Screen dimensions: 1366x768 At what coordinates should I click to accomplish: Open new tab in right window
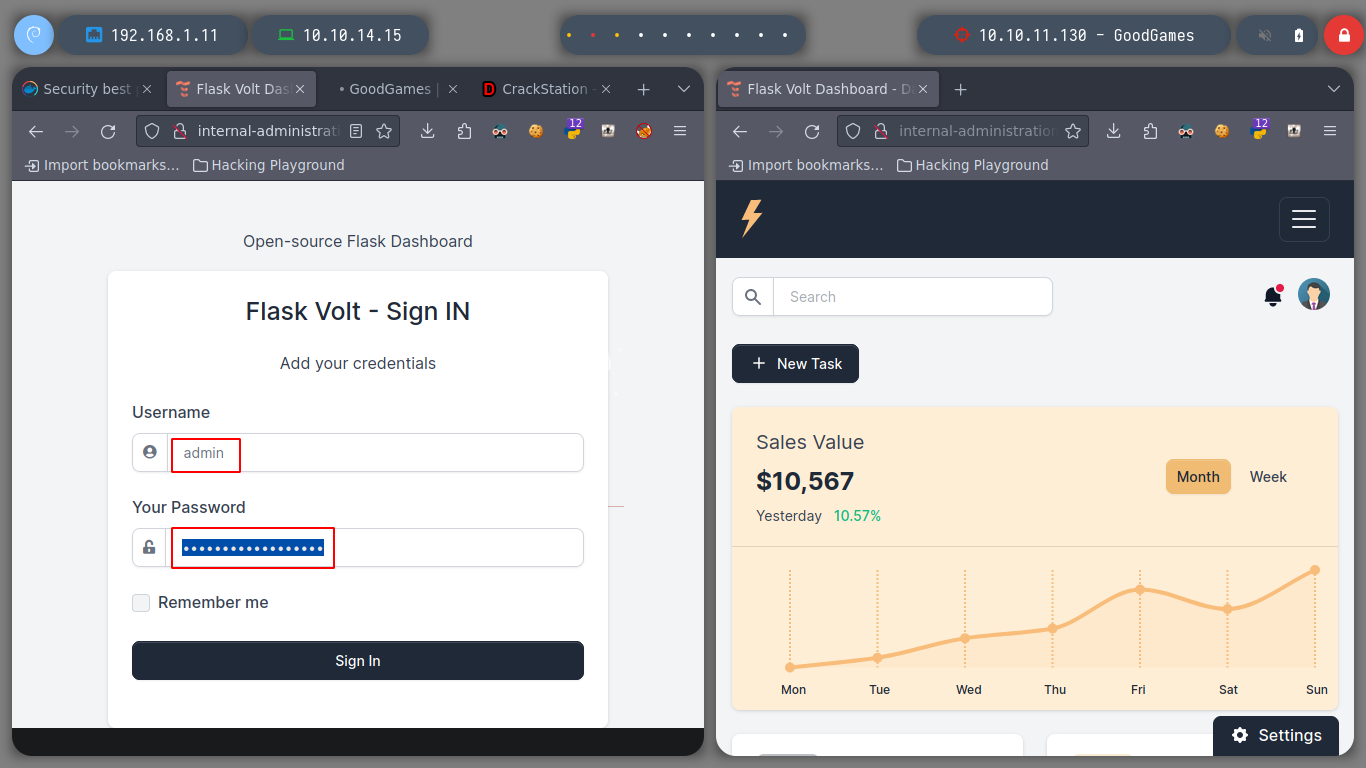click(961, 89)
